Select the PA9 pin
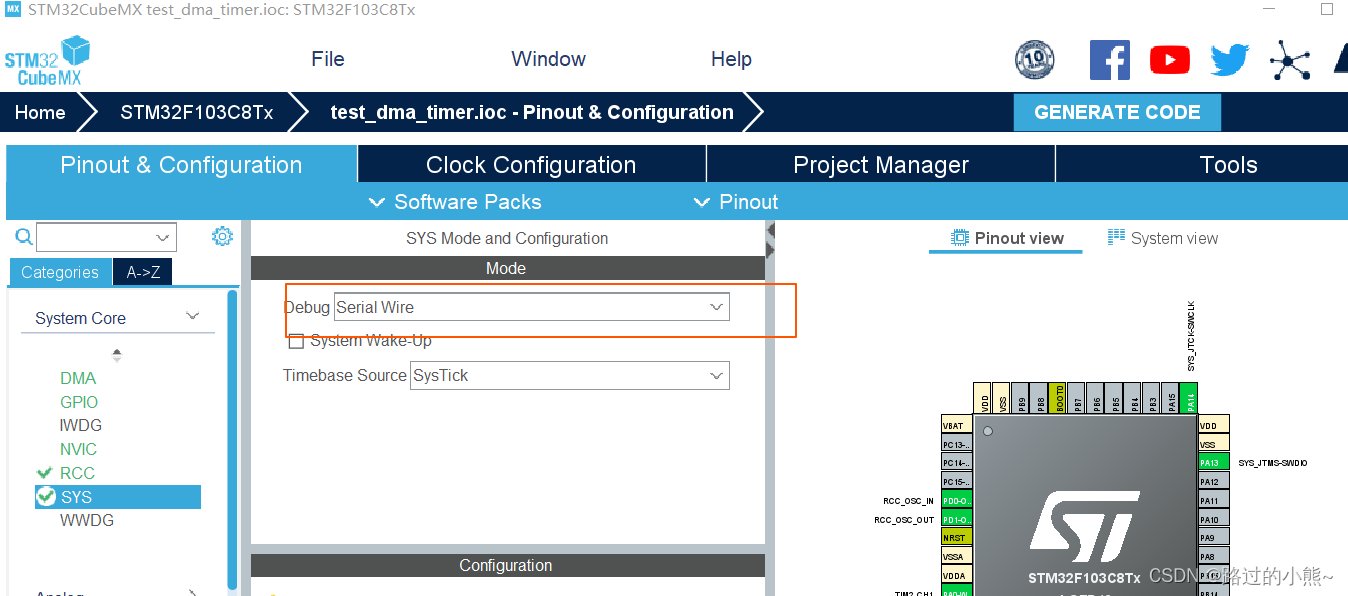Viewport: 1348px width, 596px height. [1214, 538]
